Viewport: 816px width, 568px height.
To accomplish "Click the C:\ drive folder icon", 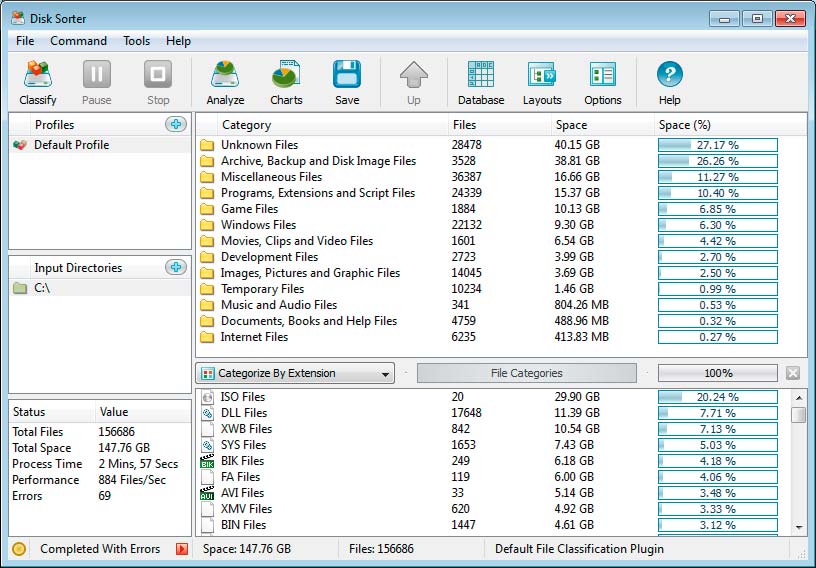I will coord(20,288).
